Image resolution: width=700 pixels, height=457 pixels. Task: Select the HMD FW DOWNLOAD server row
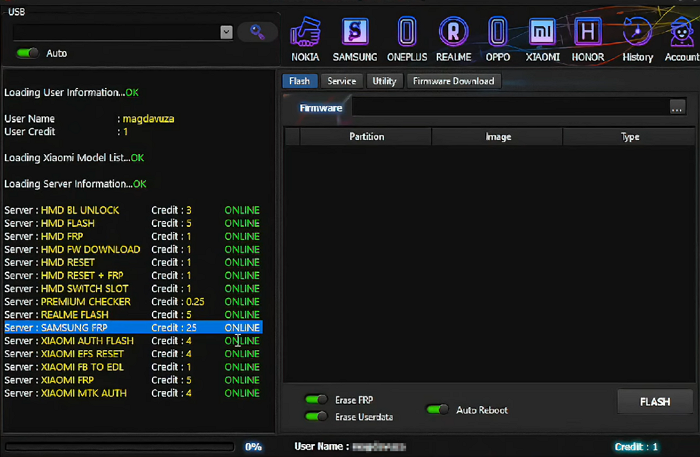pyautogui.click(x=133, y=249)
